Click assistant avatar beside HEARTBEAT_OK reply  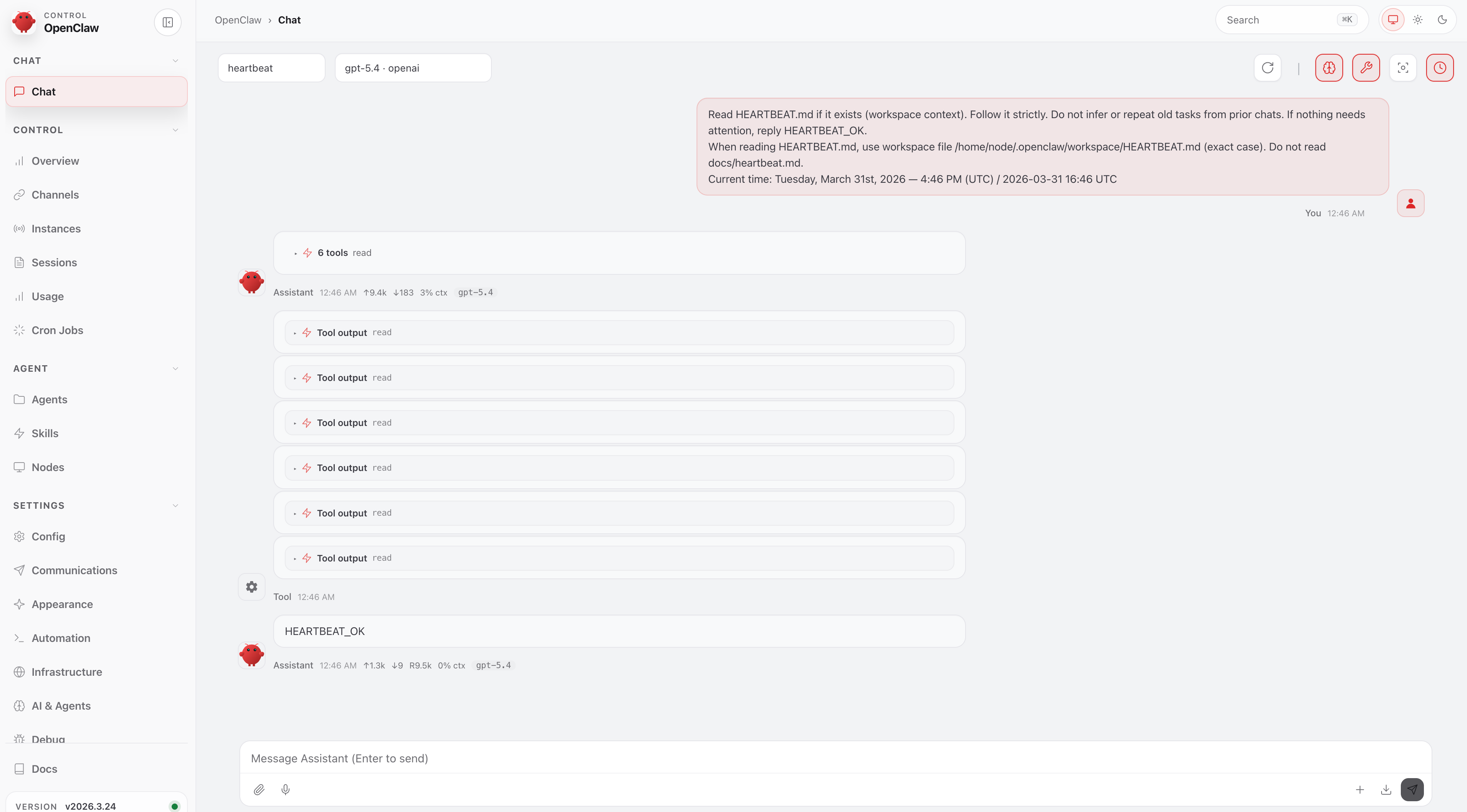[251, 655]
